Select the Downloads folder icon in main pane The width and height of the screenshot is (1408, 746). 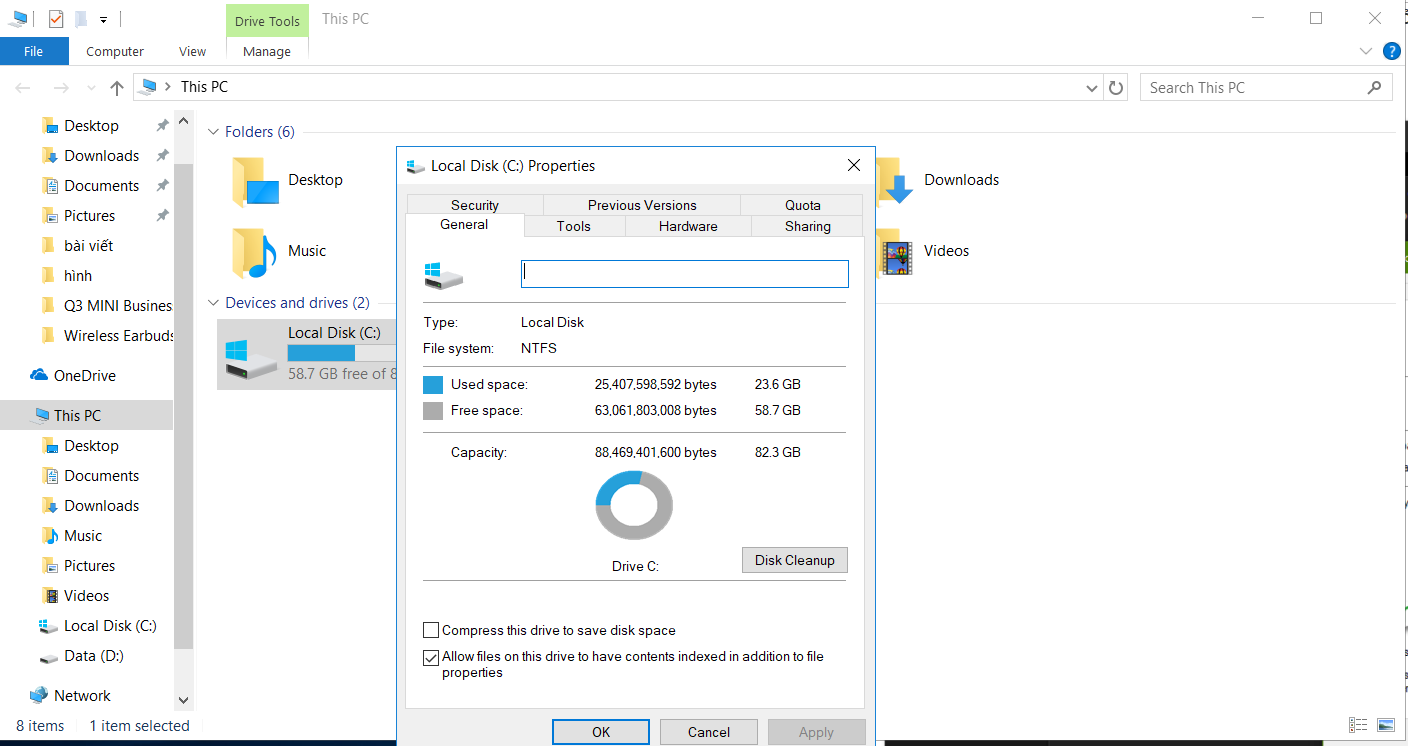point(895,181)
